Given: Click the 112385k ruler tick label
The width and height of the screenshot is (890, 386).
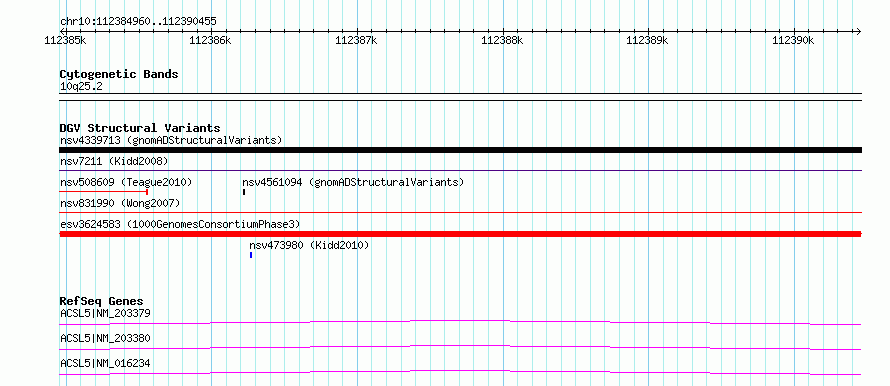Looking at the screenshot, I should (x=65, y=40).
